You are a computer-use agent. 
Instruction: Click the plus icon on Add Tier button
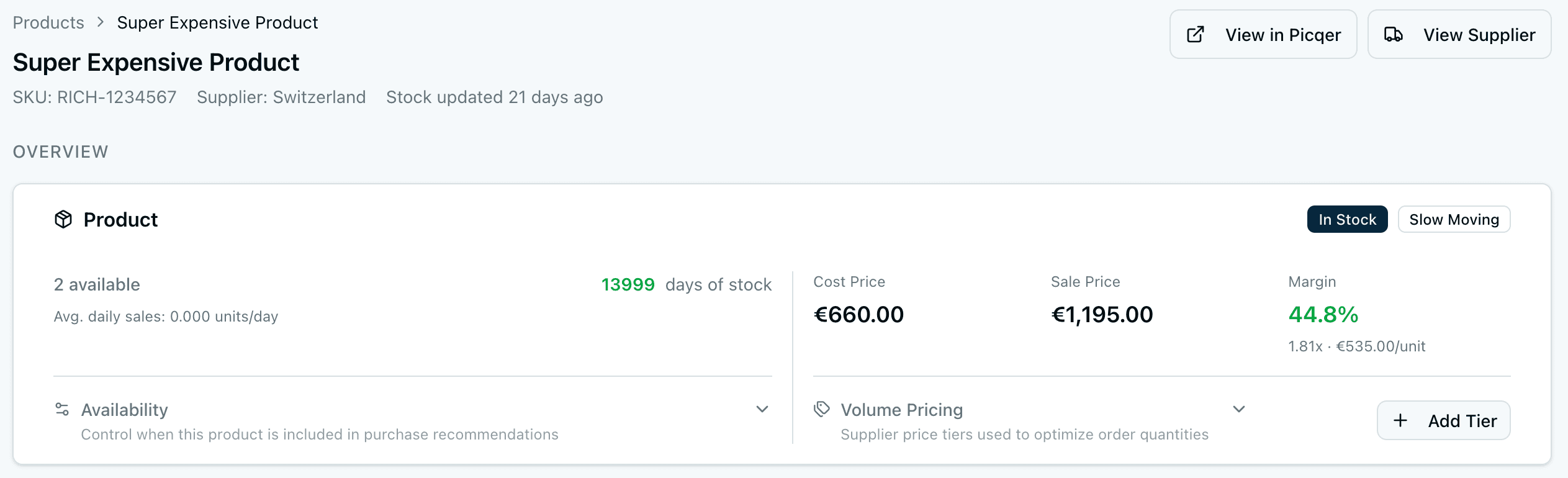coord(1401,420)
